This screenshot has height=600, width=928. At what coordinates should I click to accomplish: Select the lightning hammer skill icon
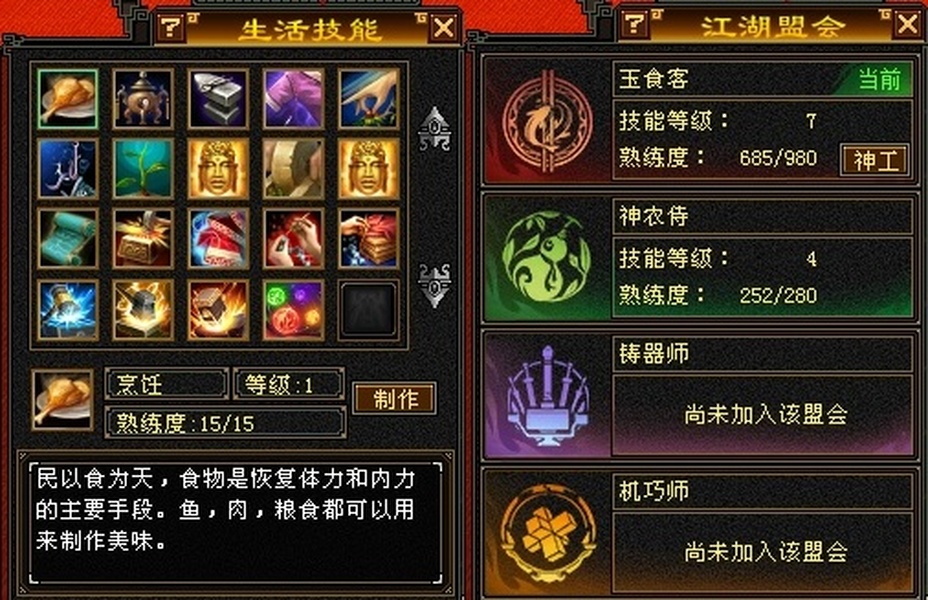point(67,310)
